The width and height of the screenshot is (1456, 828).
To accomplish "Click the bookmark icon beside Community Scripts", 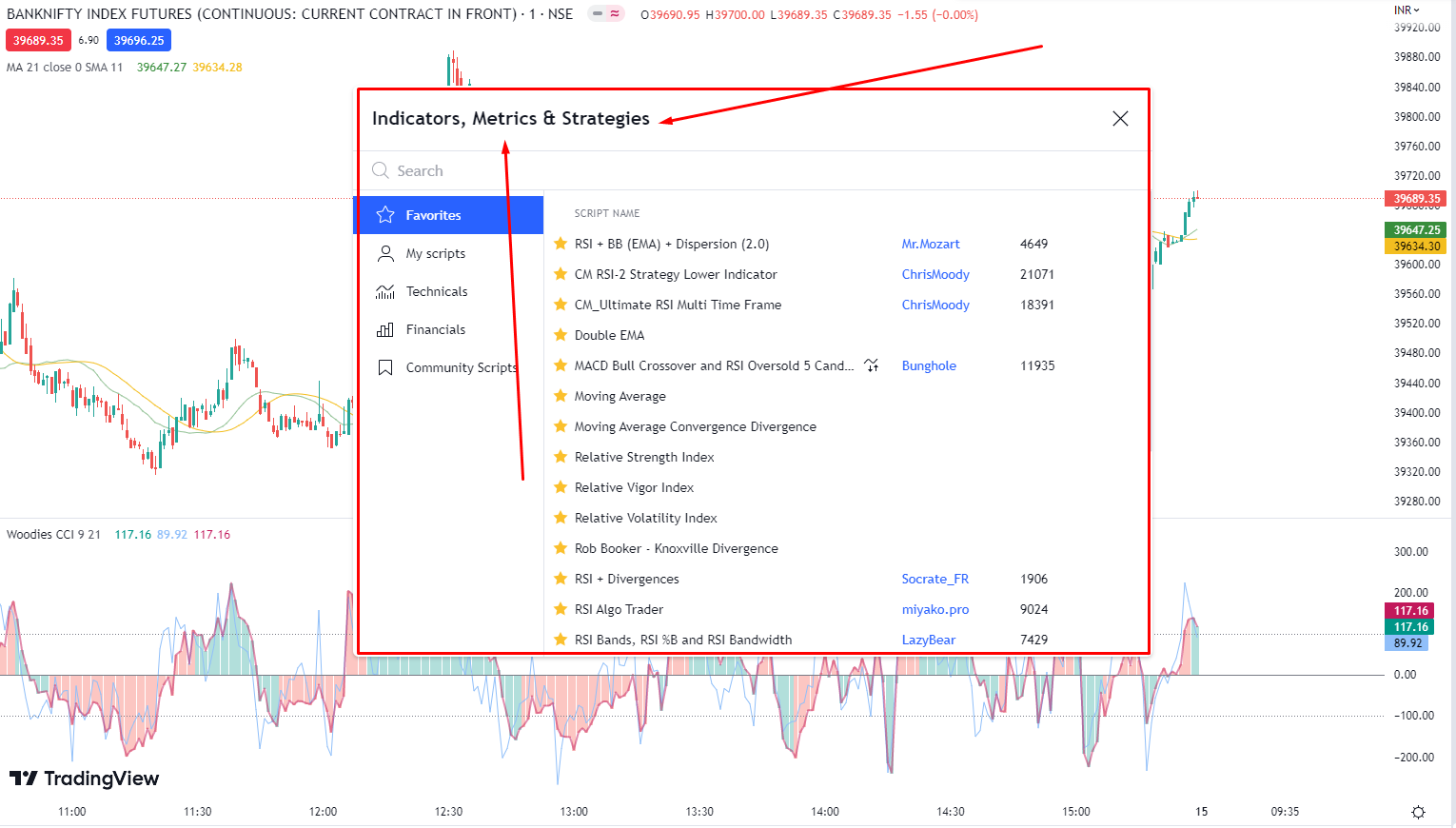I will [385, 366].
